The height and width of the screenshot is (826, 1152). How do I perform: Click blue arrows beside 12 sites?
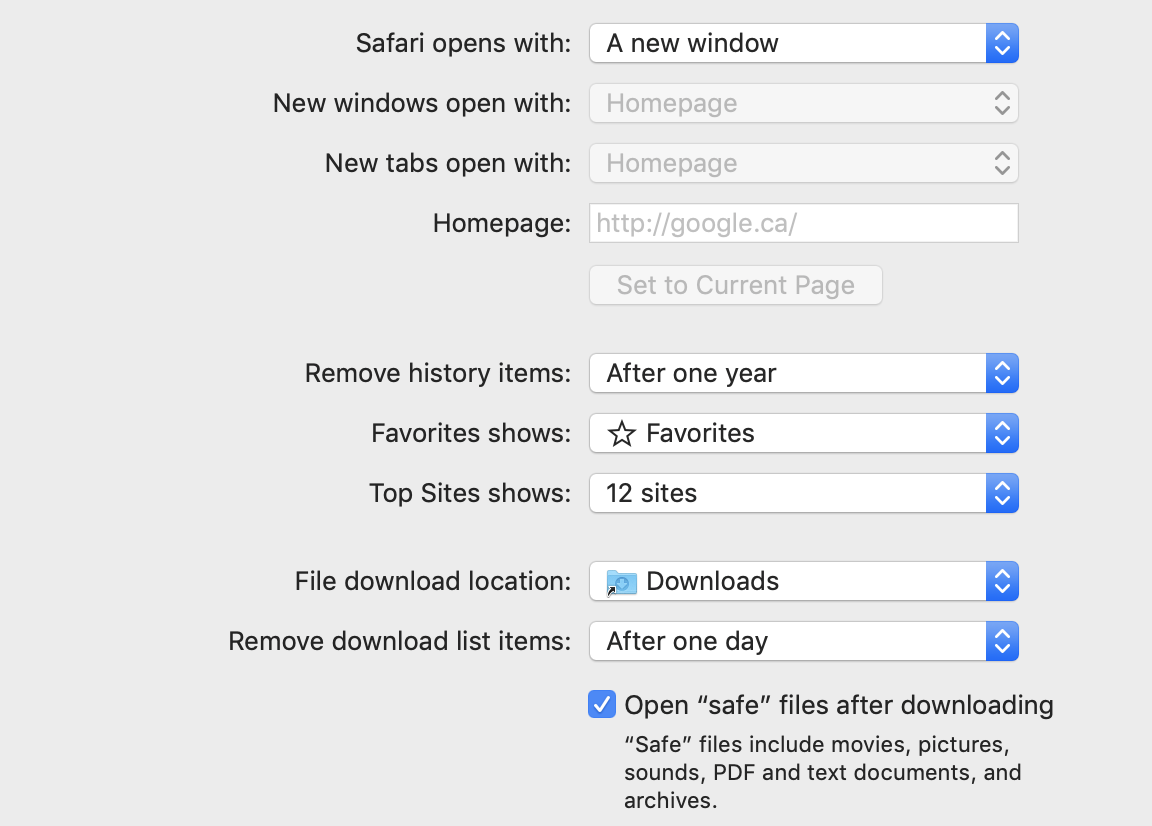(1002, 493)
